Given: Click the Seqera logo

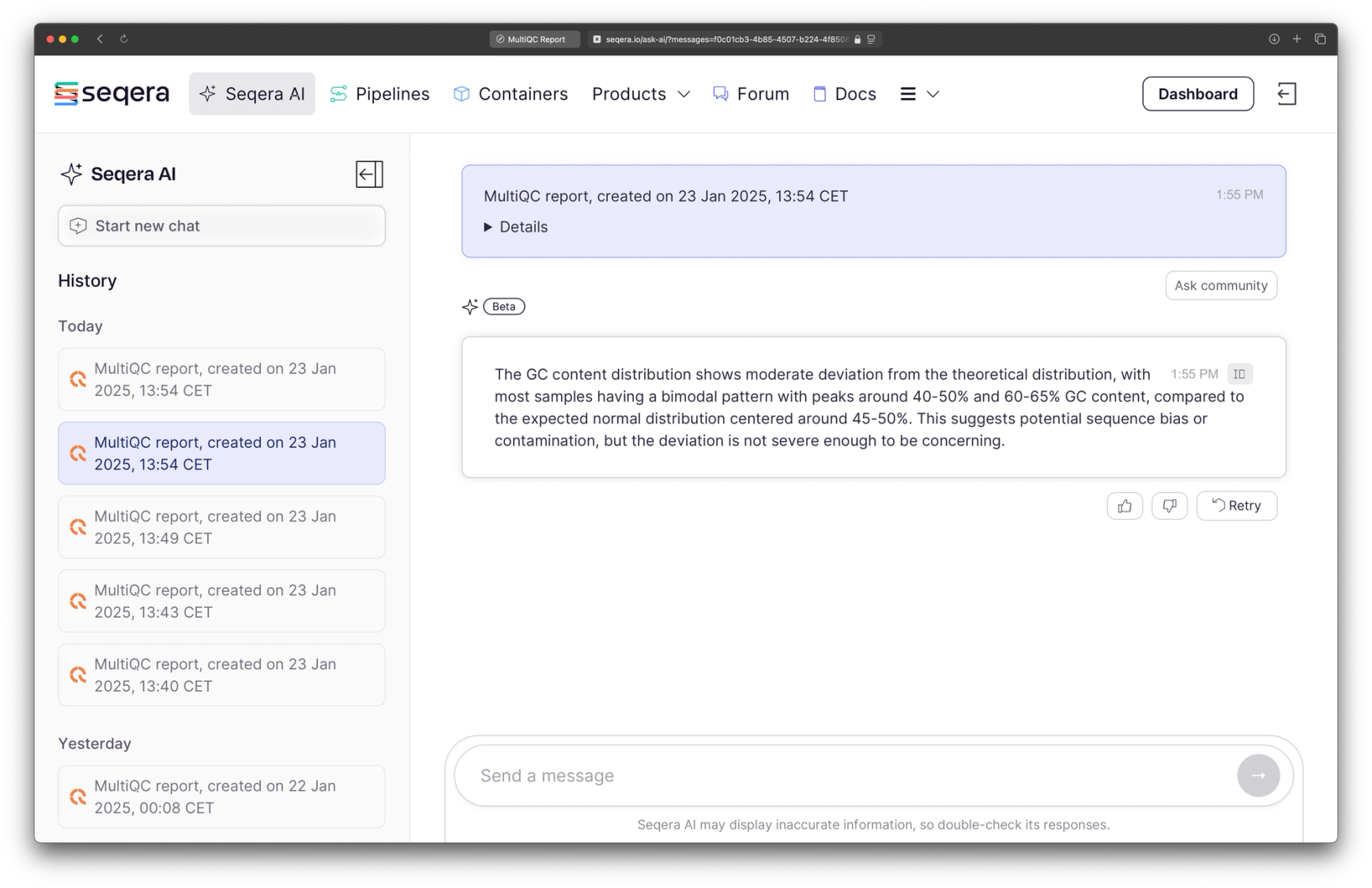Looking at the screenshot, I should coord(111,93).
